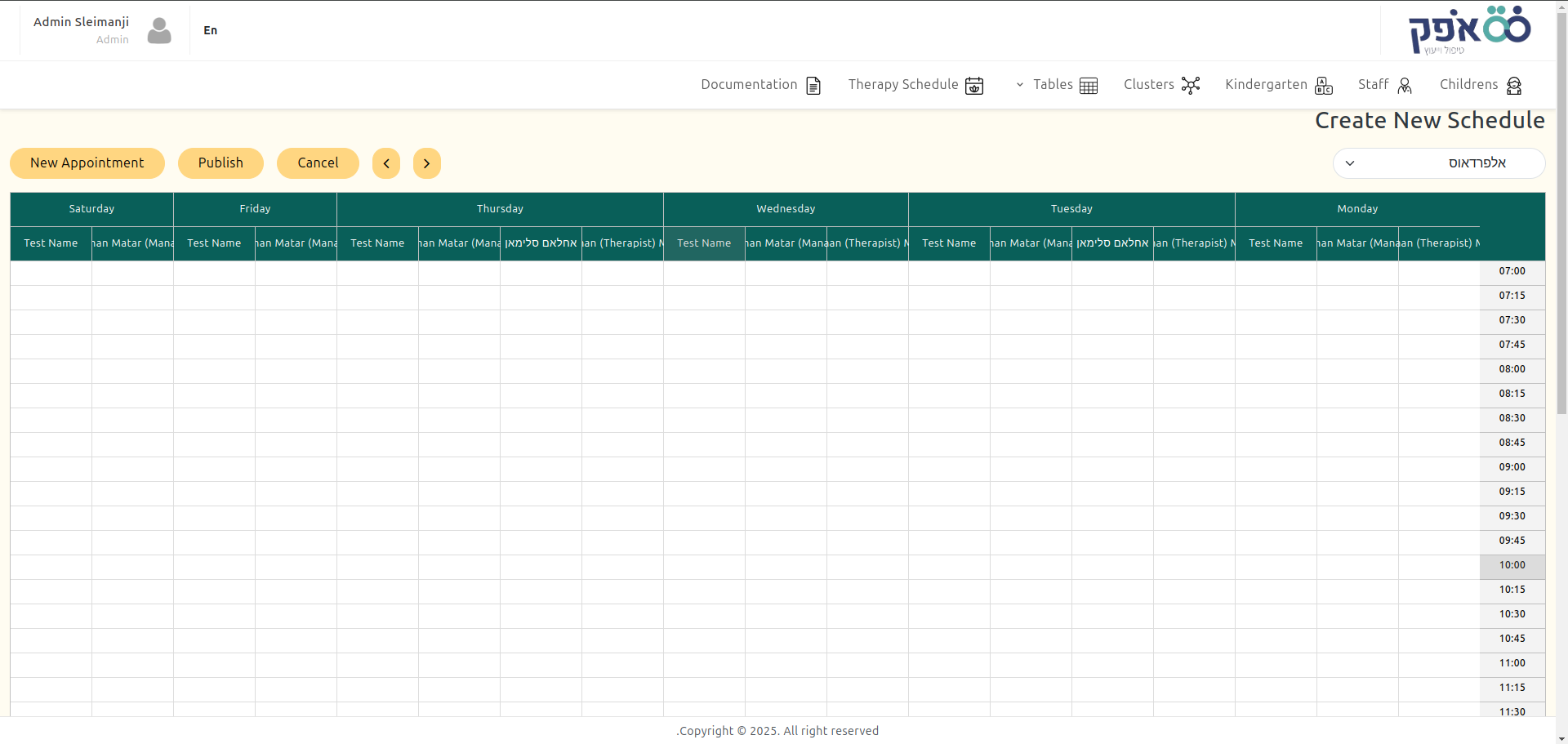1568x744 pixels.
Task: Click the 11:15 time label
Action: click(1512, 688)
